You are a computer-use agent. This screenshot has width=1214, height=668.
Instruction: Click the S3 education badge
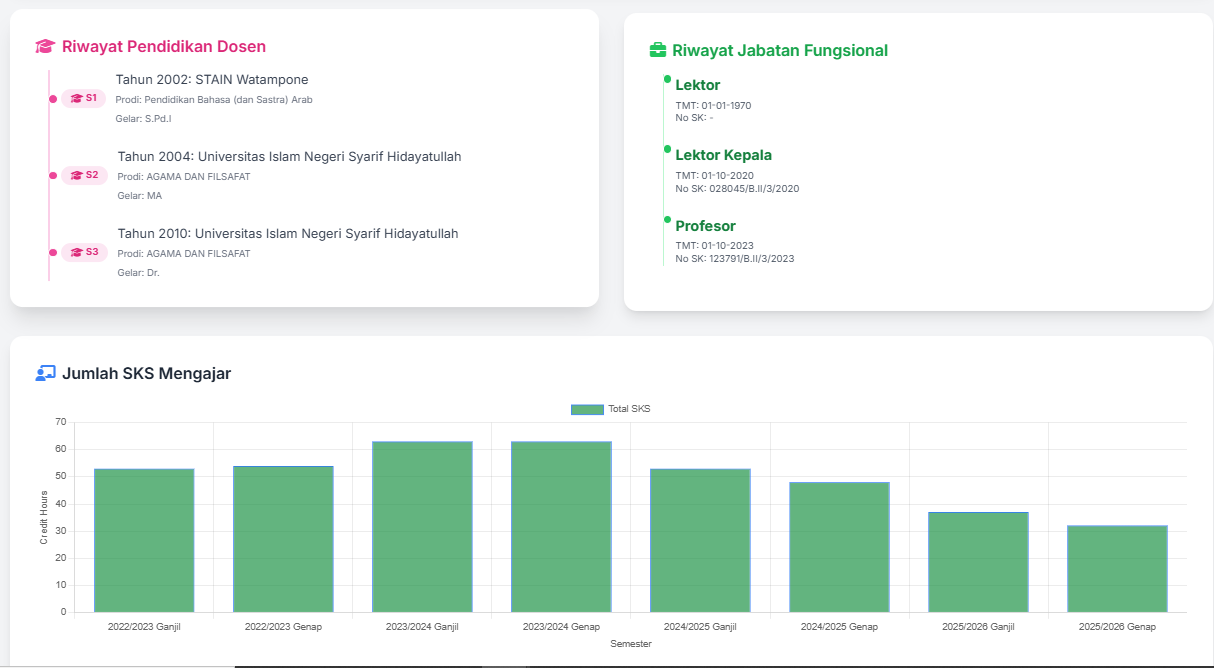pyautogui.click(x=84, y=252)
